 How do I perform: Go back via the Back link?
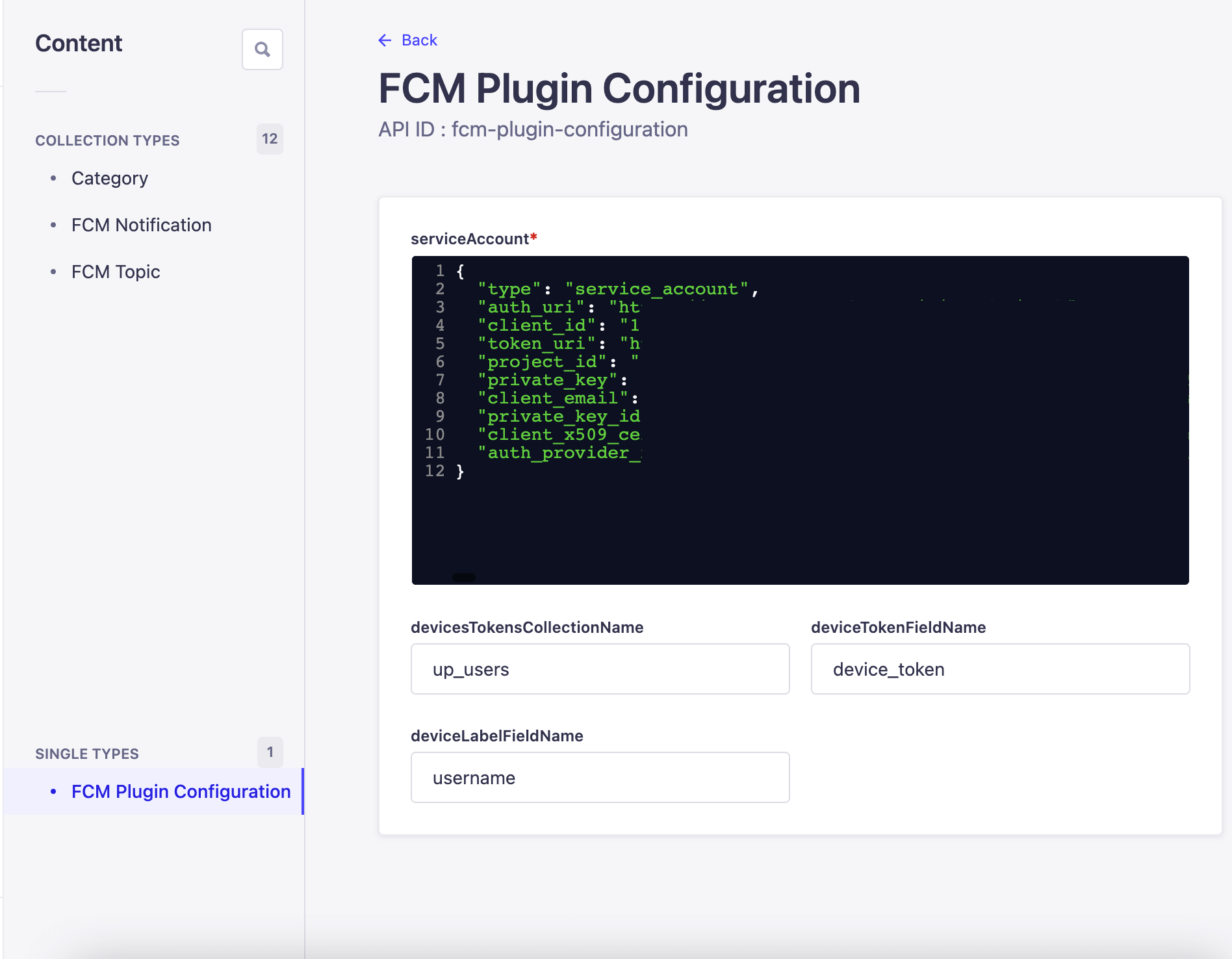(x=407, y=40)
